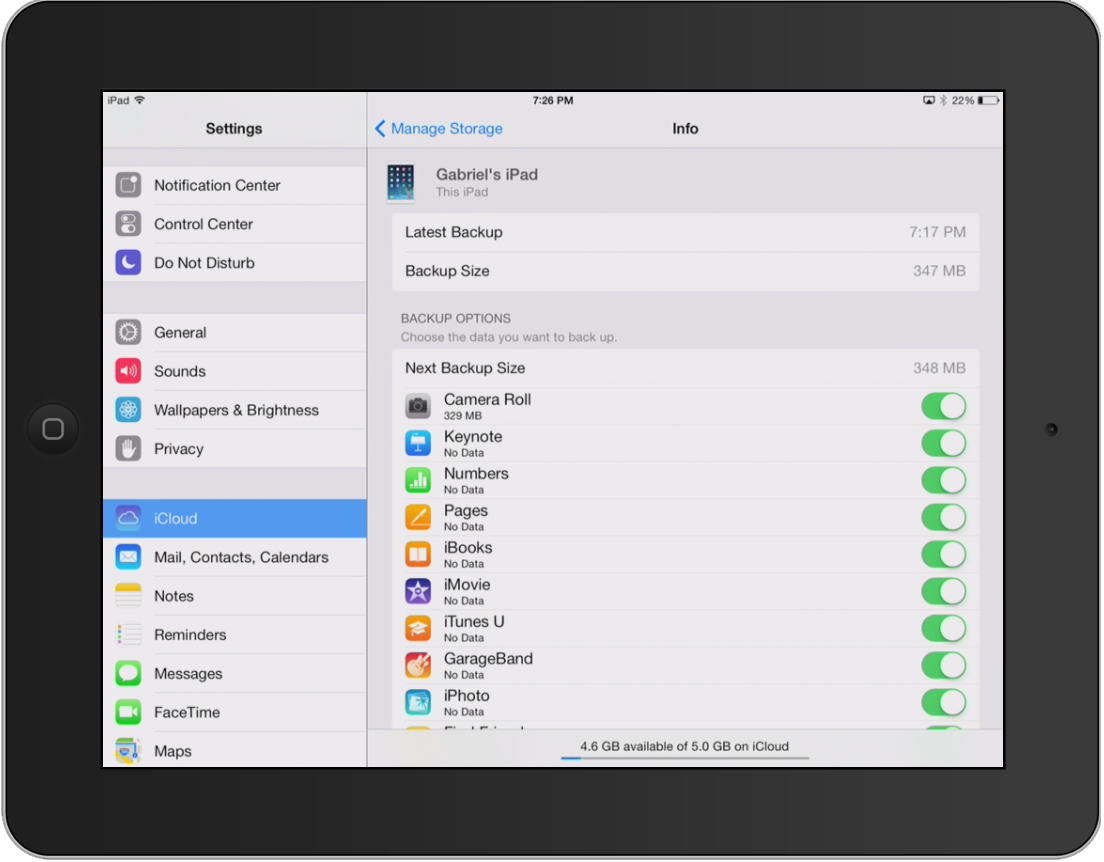Open Wallpapers & Brightness settings
Image resolution: width=1104 pixels, height=862 pixels.
coord(234,410)
